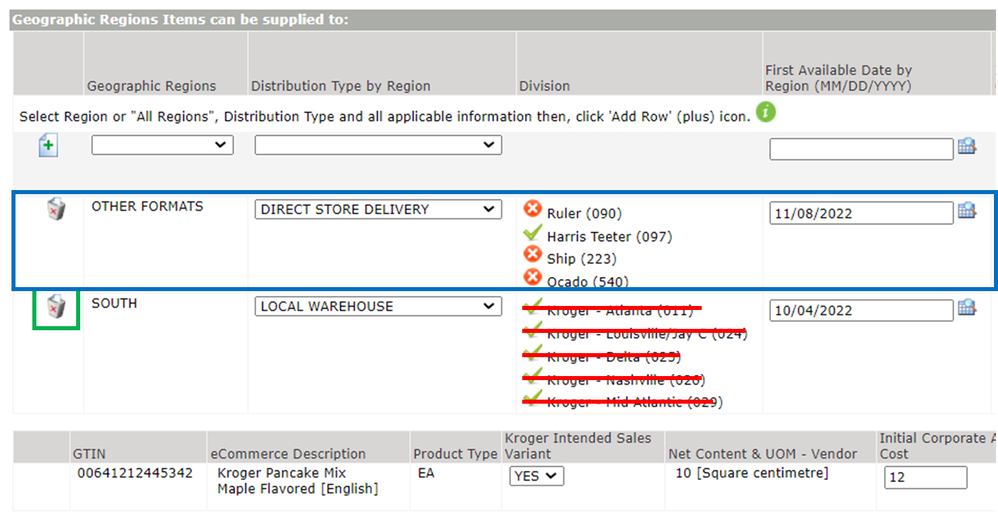Click the empty First Available Date field
The width and height of the screenshot is (998, 525).
tap(861, 150)
